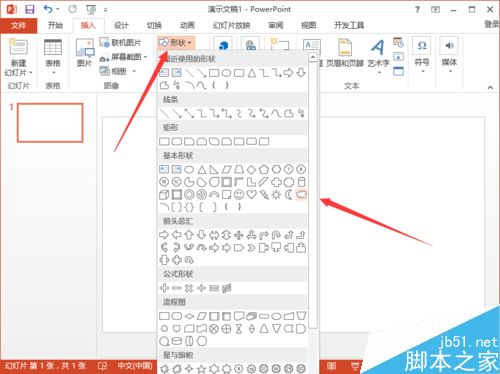The width and height of the screenshot is (500, 374).
Task: Select the heart shape in 基本形状
Action: pos(251,194)
